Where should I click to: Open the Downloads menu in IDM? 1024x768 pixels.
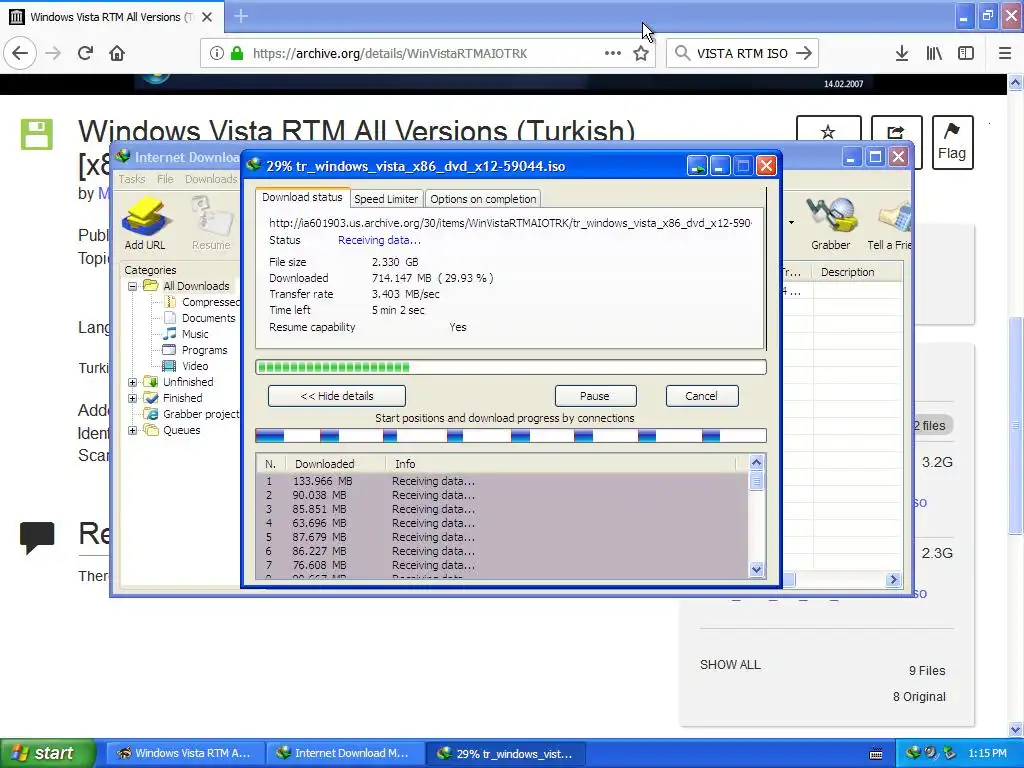[x=210, y=179]
